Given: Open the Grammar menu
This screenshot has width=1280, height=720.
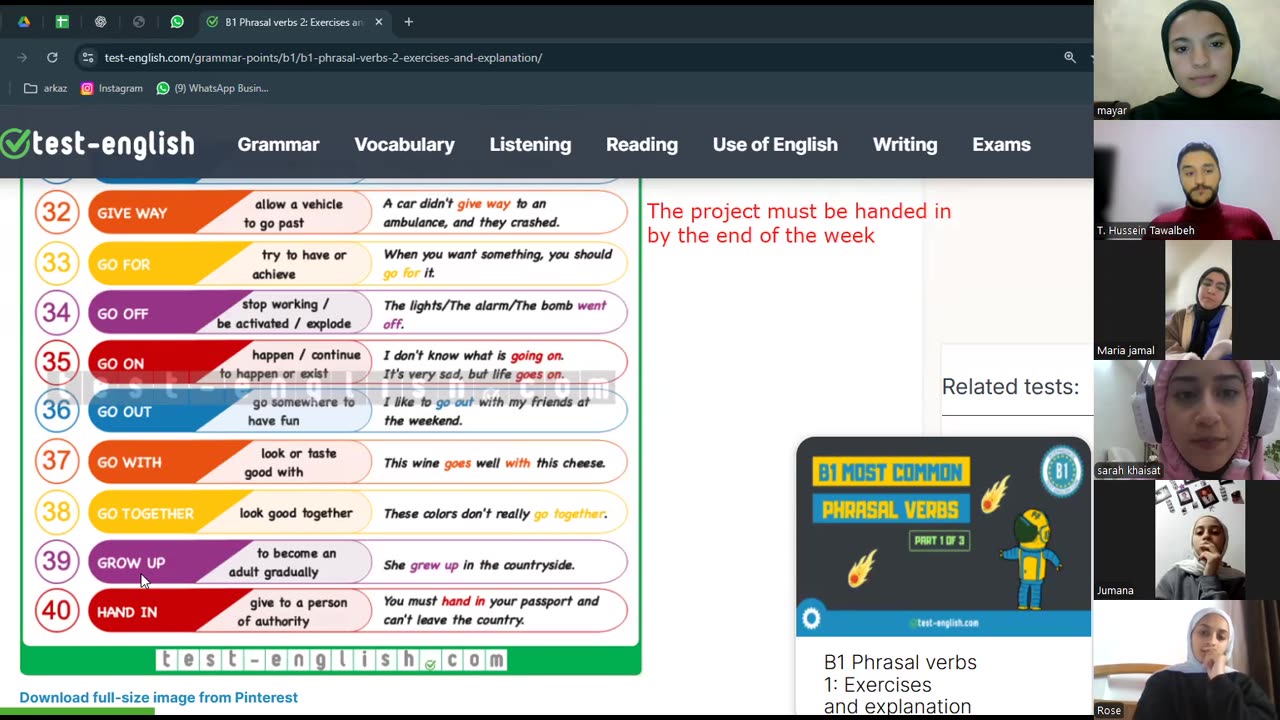Looking at the screenshot, I should point(278,145).
